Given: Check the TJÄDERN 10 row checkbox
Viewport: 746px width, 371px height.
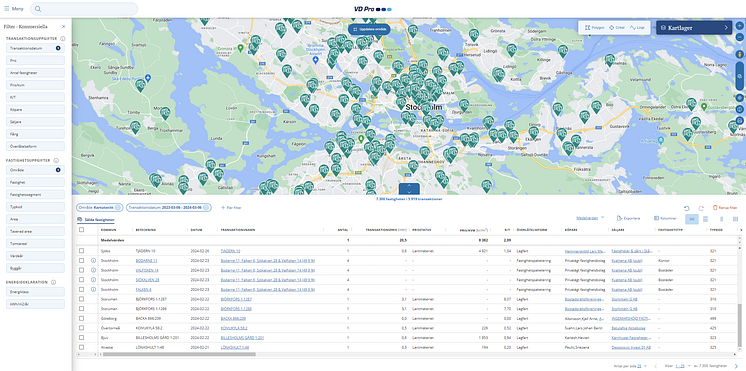Looking at the screenshot, I should (x=81, y=251).
